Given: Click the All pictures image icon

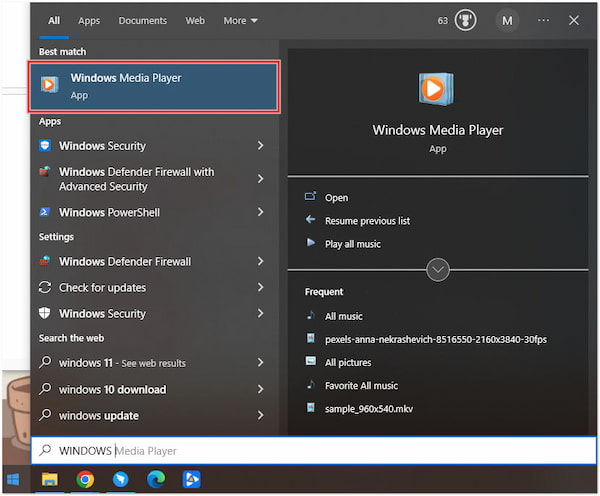Looking at the screenshot, I should click(x=311, y=361).
